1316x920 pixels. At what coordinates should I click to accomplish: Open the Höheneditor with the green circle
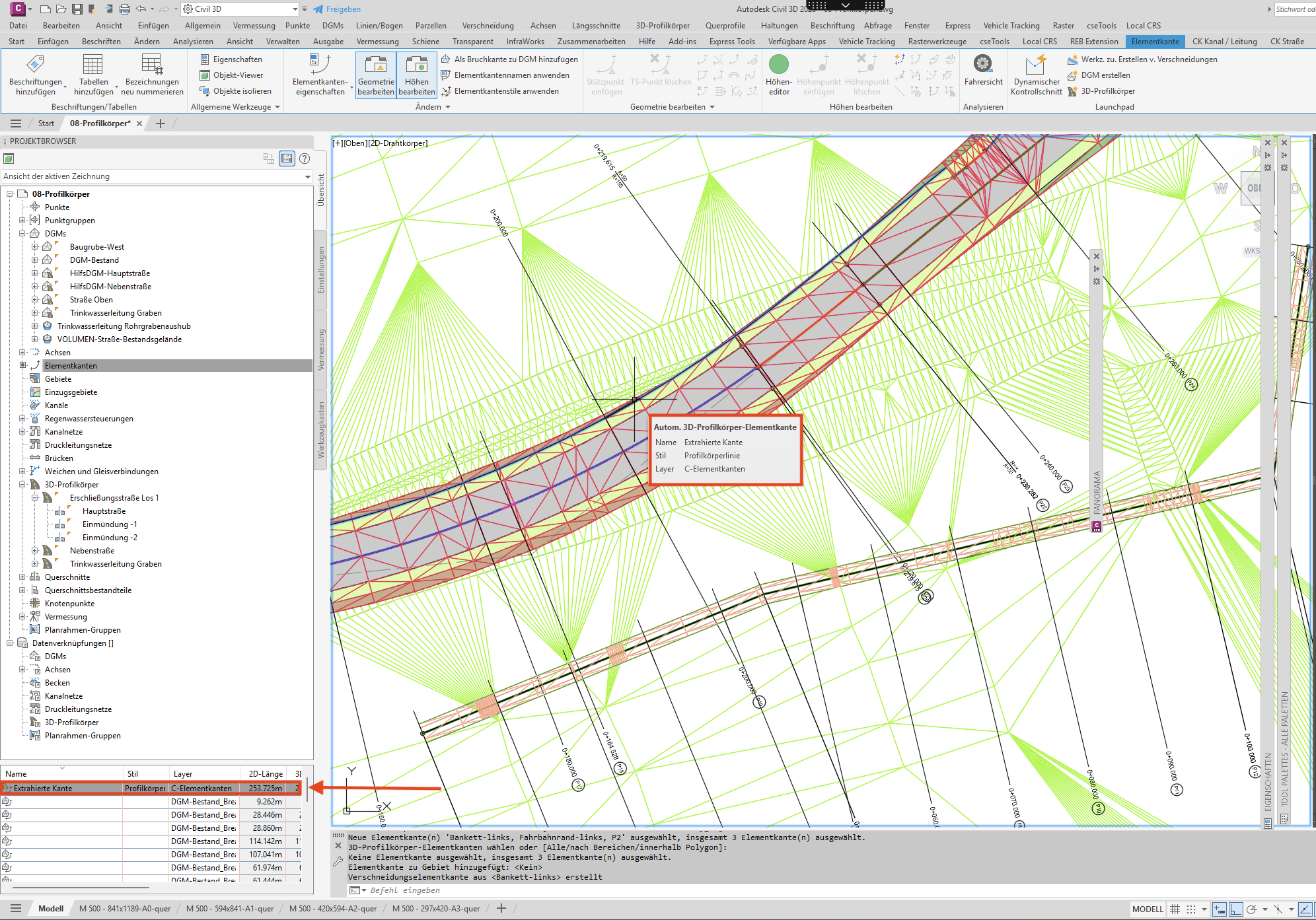click(x=779, y=75)
